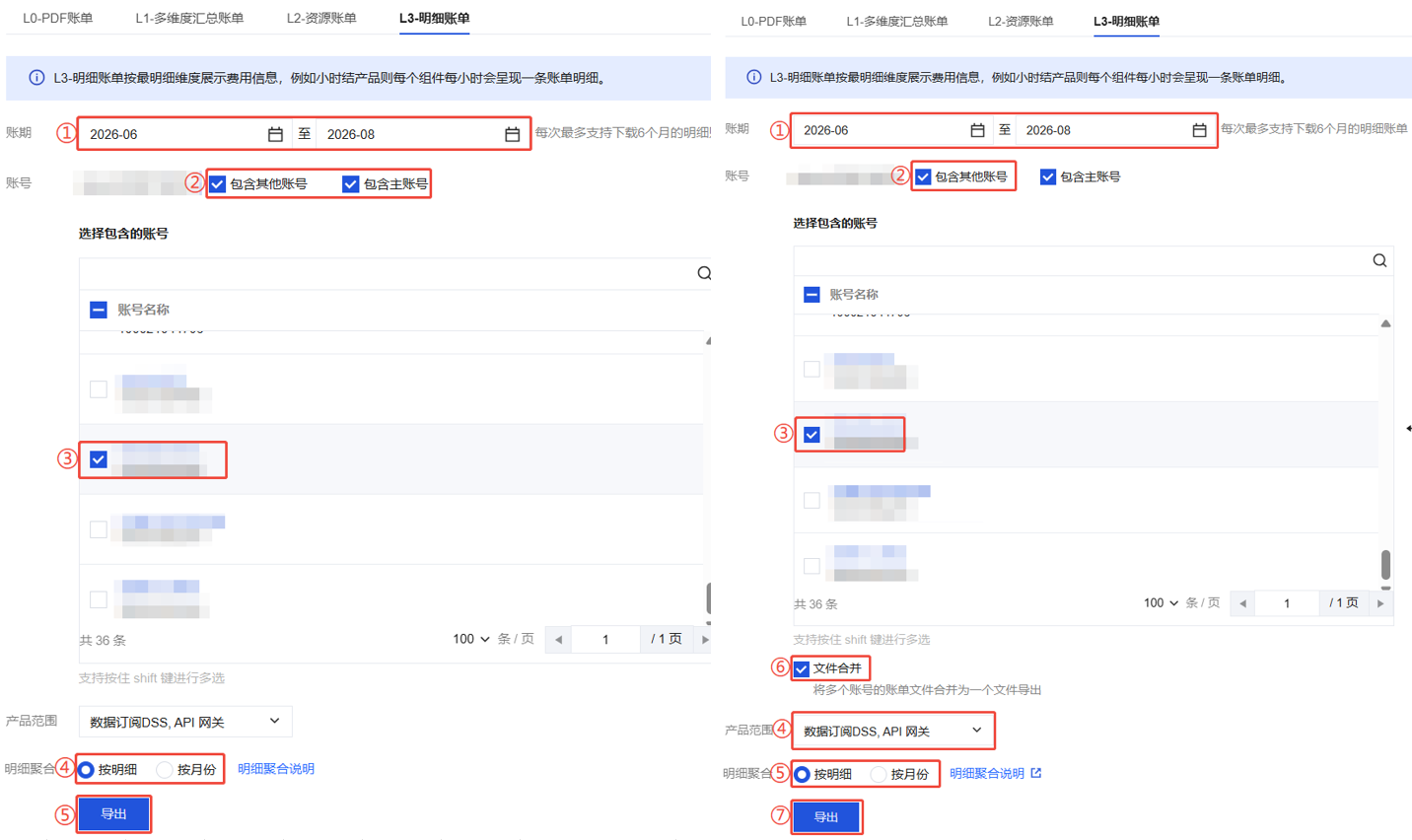The height and width of the screenshot is (840, 1412).
Task: Uncheck 包含主账号 in right panel
Action: [1048, 176]
